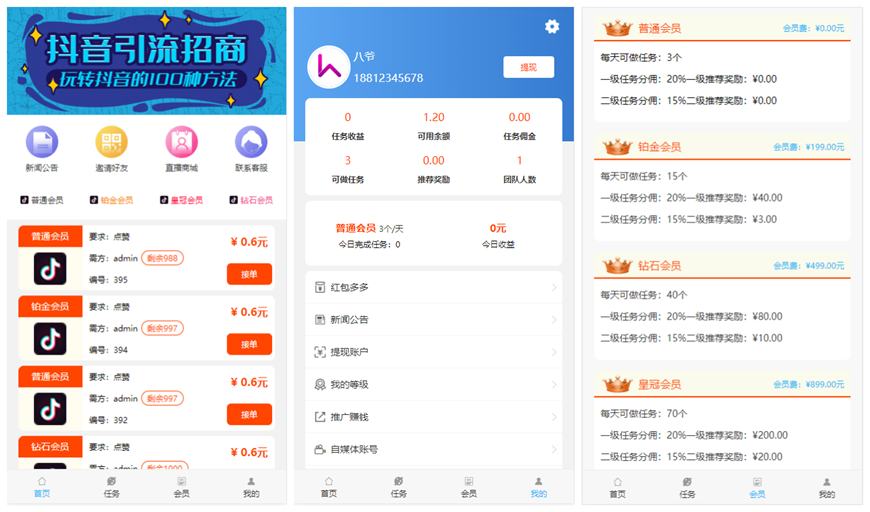
Task: Open the 新闻公告 news icon
Action: coord(42,143)
